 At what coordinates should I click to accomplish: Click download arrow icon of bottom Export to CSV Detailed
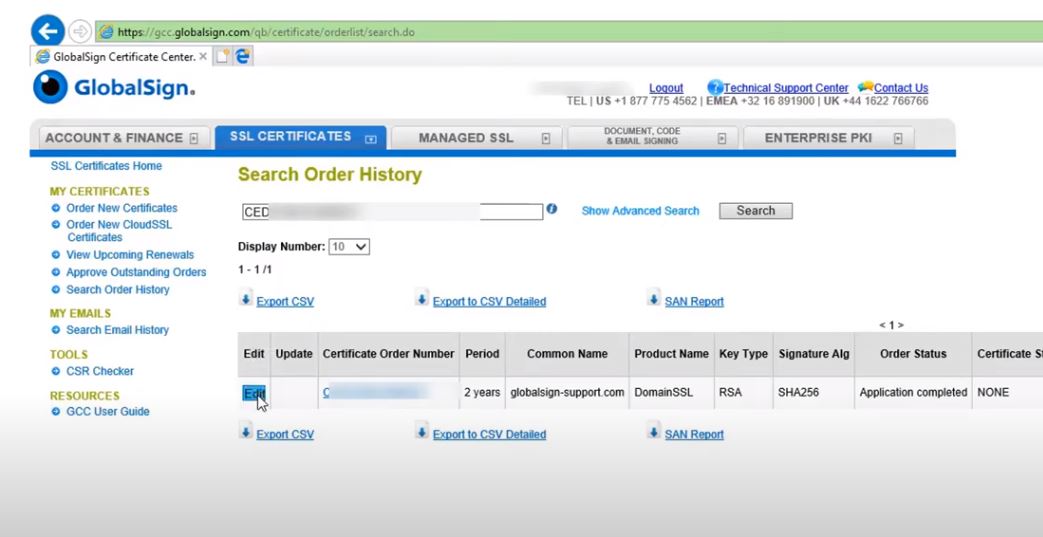coord(422,432)
